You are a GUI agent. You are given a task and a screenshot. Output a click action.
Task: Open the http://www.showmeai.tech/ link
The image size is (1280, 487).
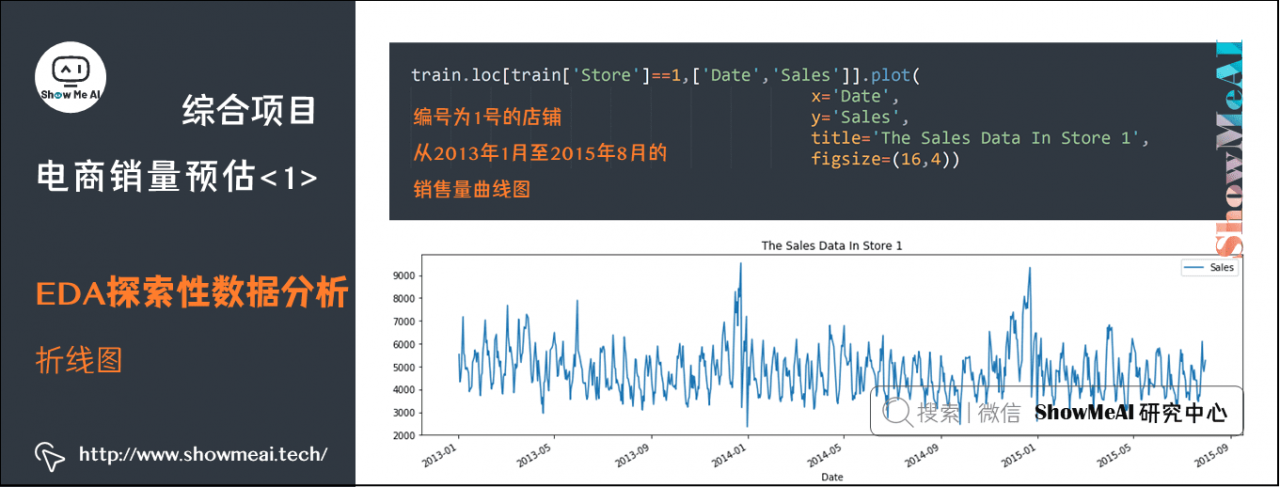tap(202, 454)
